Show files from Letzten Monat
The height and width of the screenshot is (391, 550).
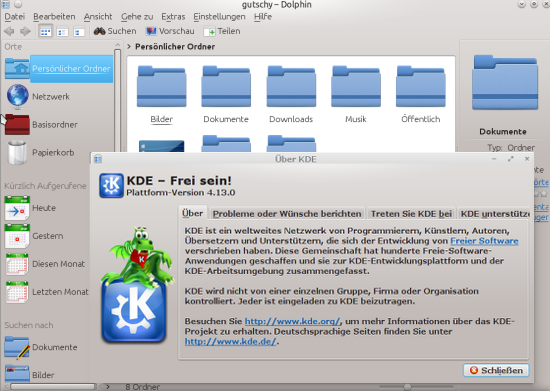pyautogui.click(x=46, y=292)
